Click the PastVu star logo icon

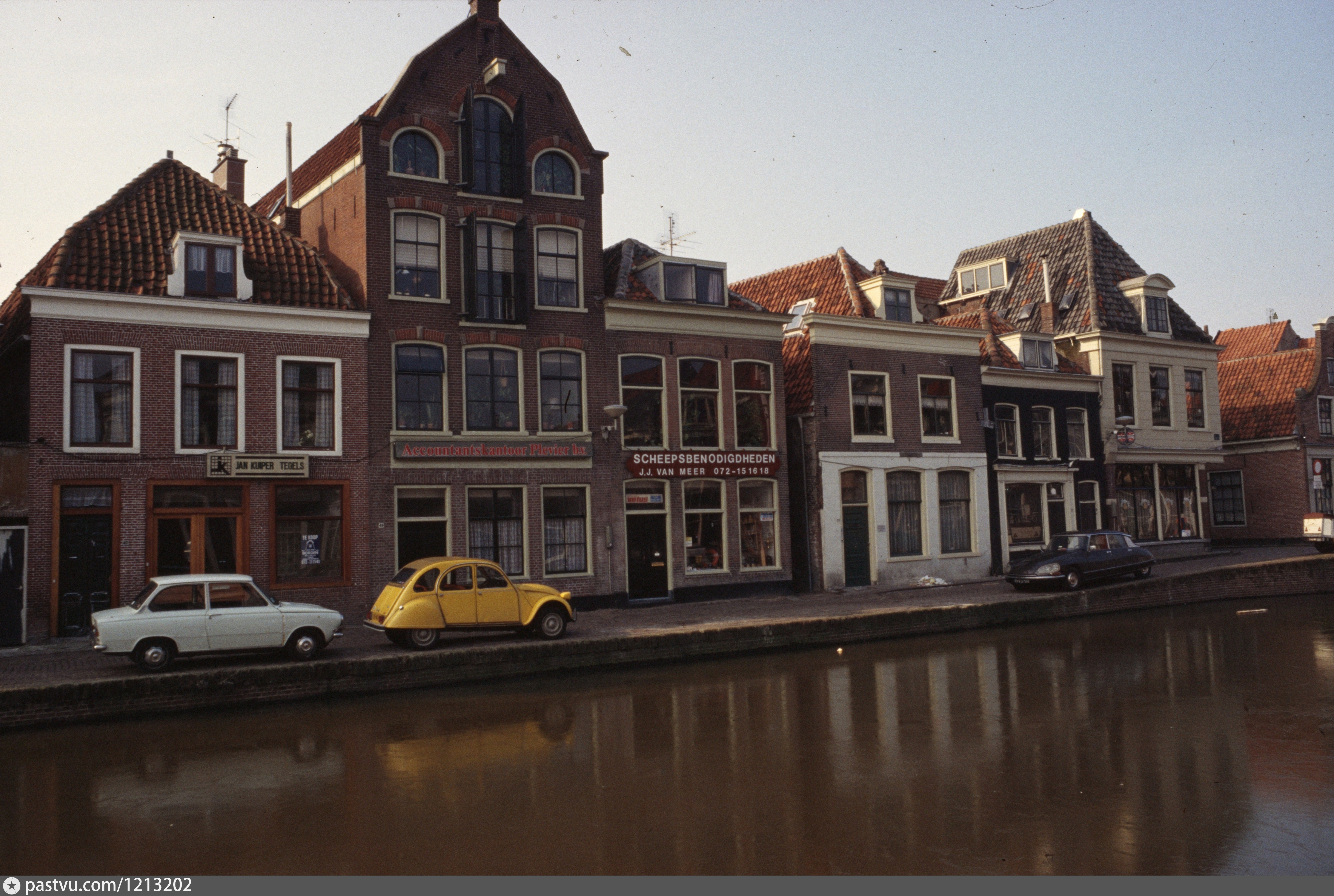11,885
